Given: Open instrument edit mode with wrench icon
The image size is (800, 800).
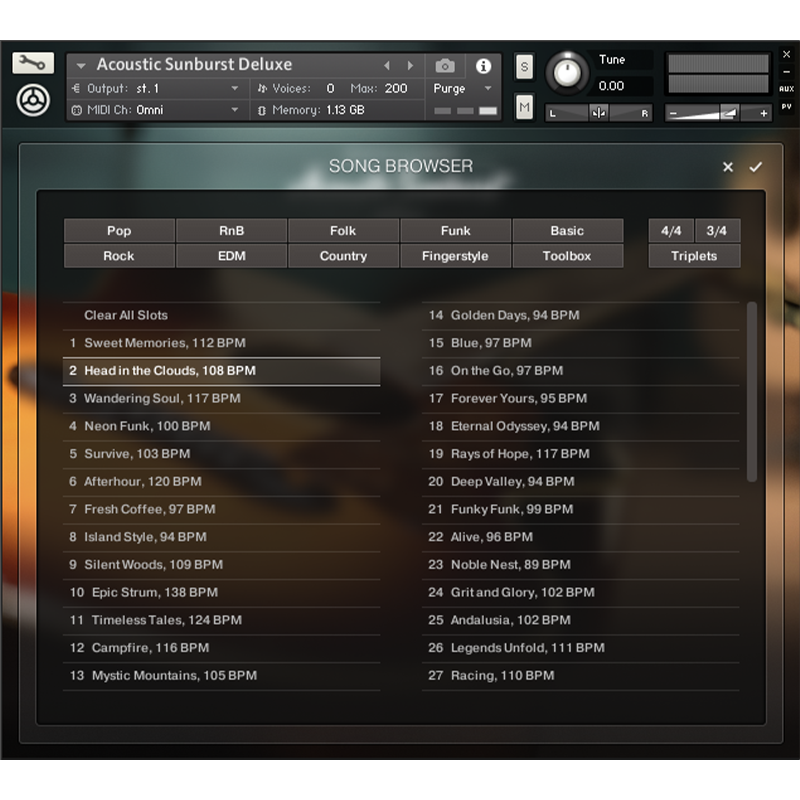Looking at the screenshot, I should click(33, 63).
